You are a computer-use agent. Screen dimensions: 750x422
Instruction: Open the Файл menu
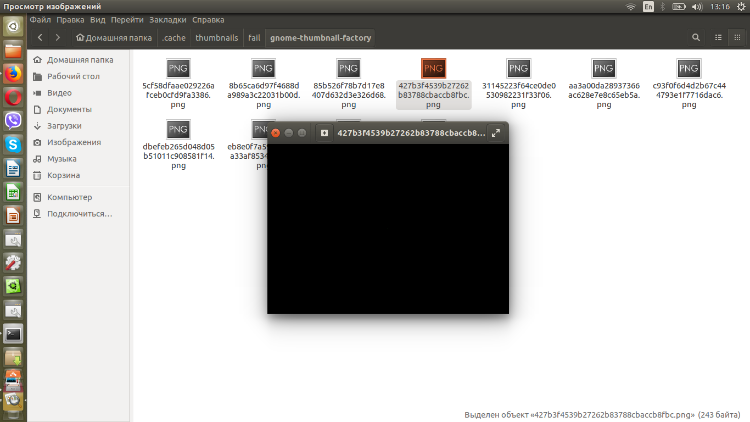point(40,19)
